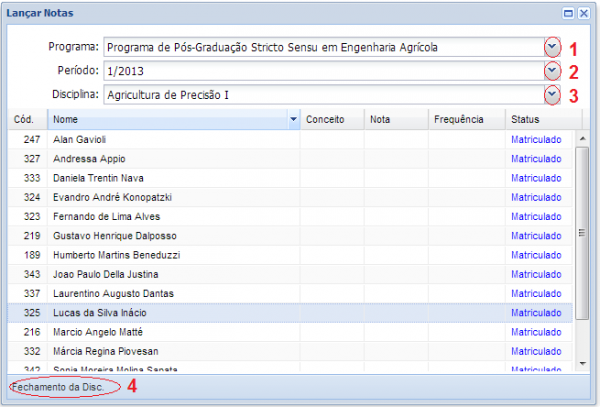600x407 pixels.
Task: Expand the Período dropdown list
Action: point(552,71)
